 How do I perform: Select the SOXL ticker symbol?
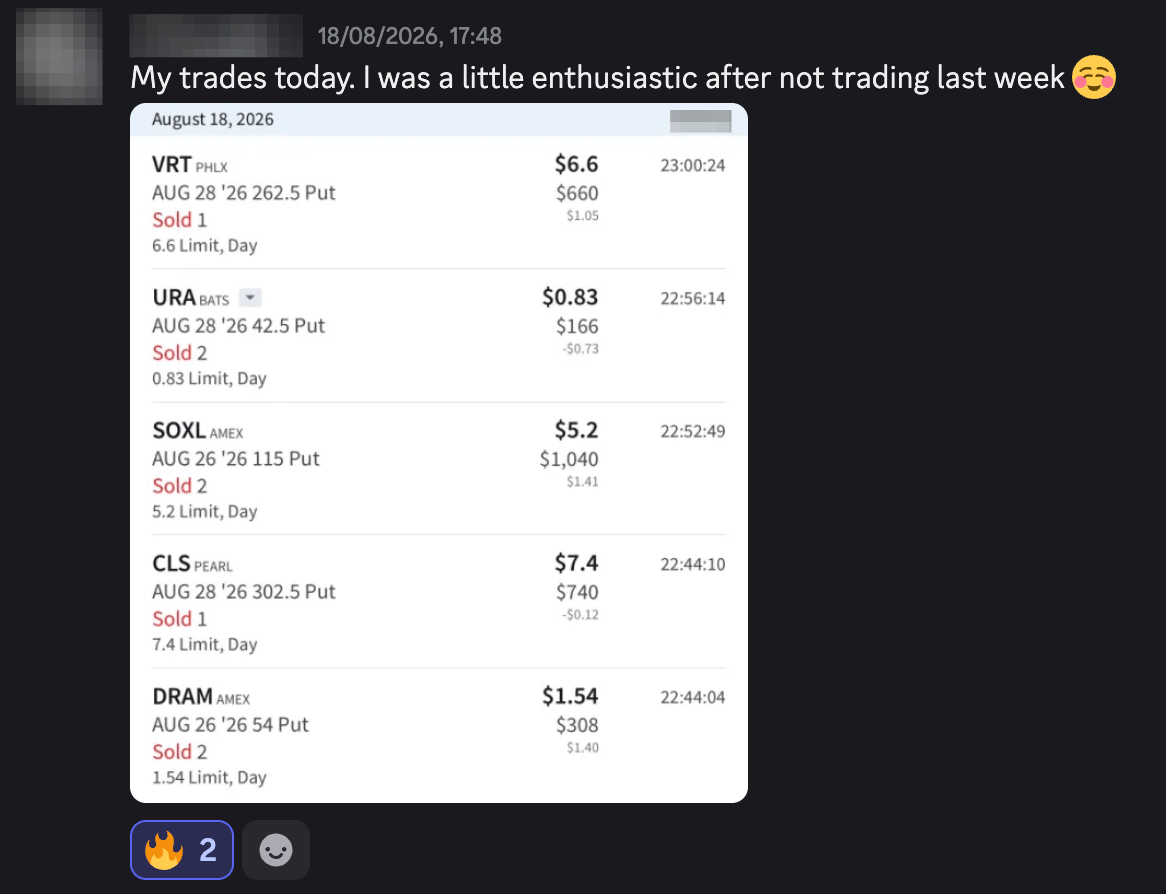pyautogui.click(x=179, y=431)
